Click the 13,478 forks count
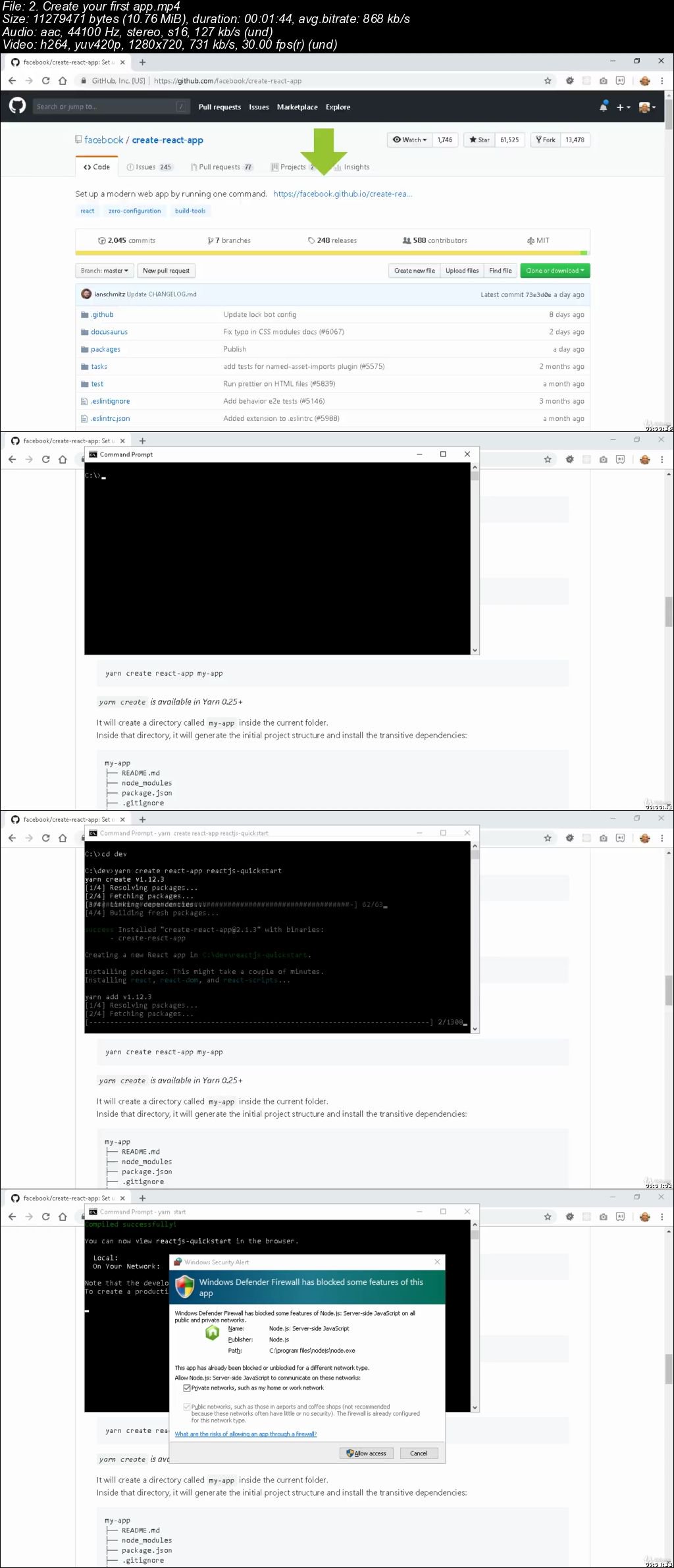674x1568 pixels. 575,140
